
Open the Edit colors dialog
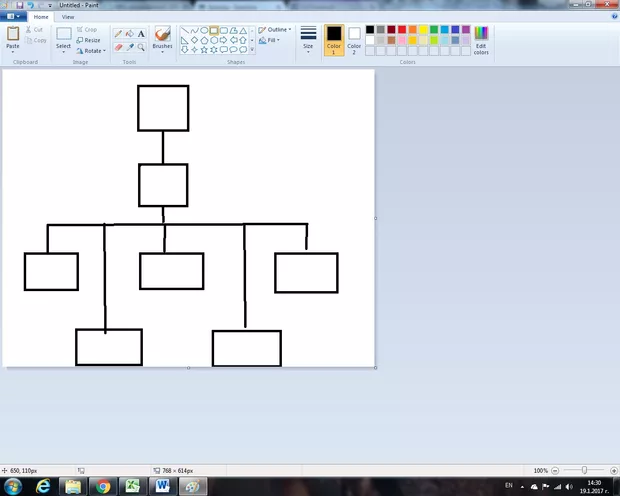tap(481, 38)
